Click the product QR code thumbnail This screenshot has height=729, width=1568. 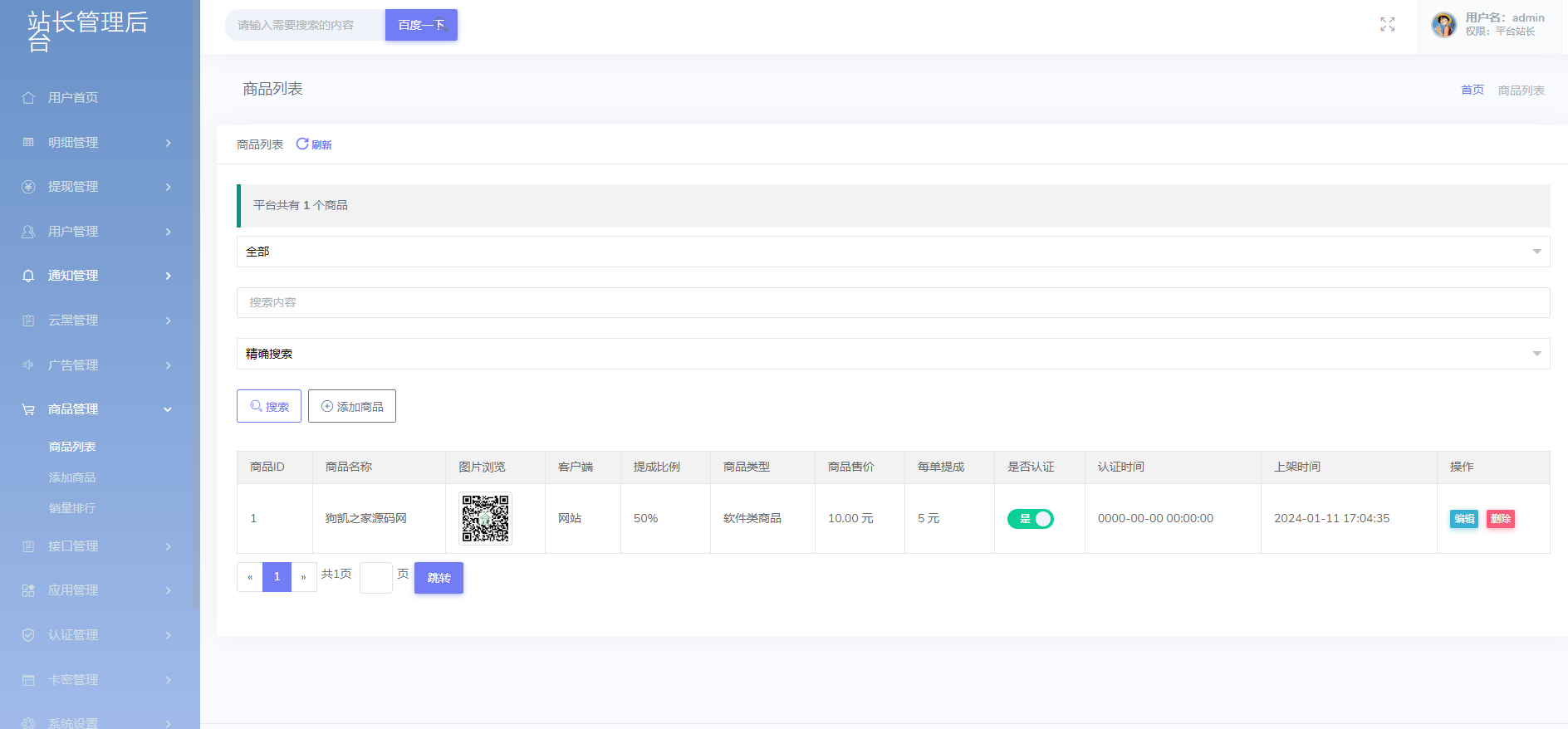pos(485,519)
